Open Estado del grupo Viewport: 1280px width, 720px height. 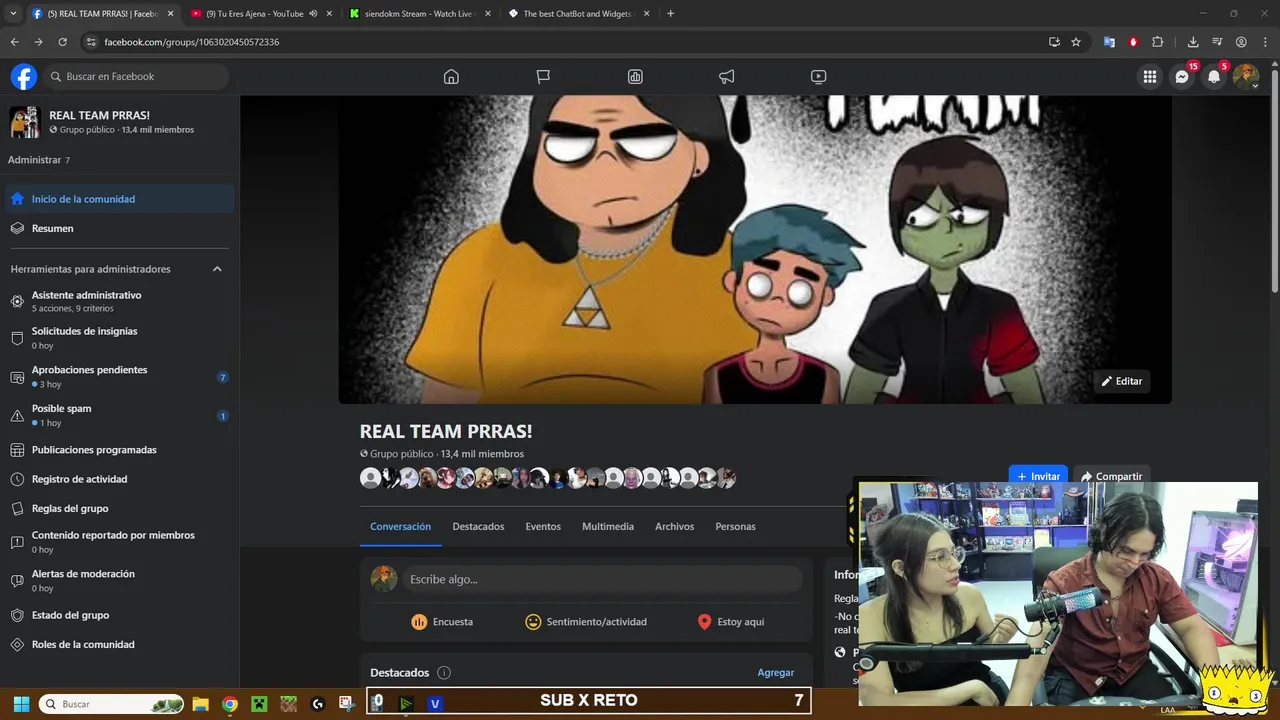(119, 615)
